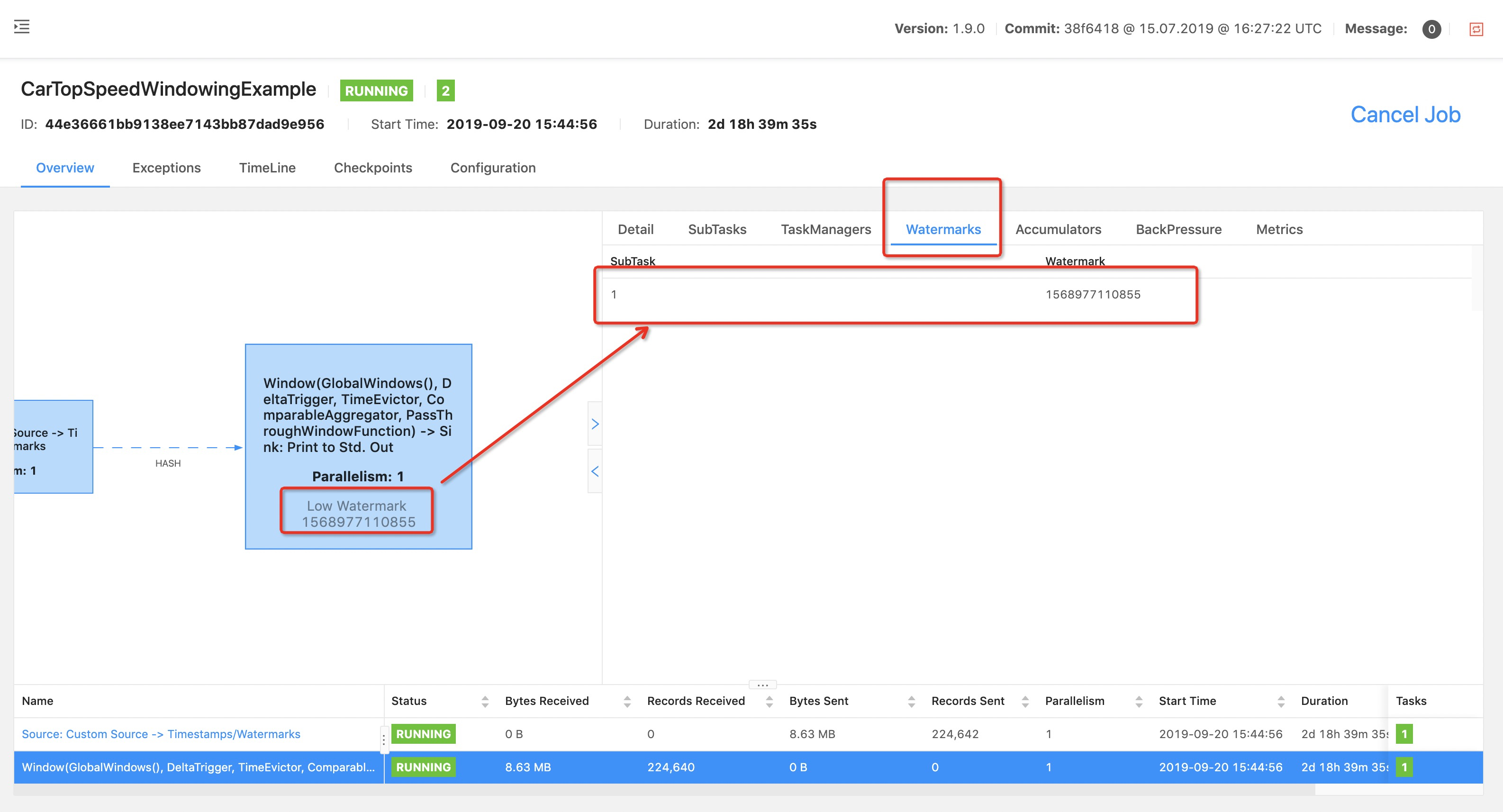Sort table by Records Sent column

click(x=1025, y=701)
